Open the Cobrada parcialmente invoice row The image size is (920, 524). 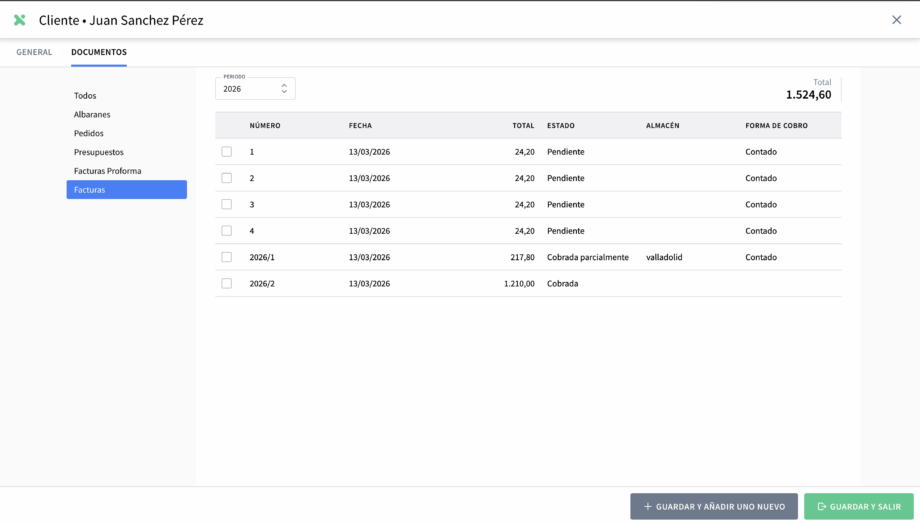pos(587,257)
